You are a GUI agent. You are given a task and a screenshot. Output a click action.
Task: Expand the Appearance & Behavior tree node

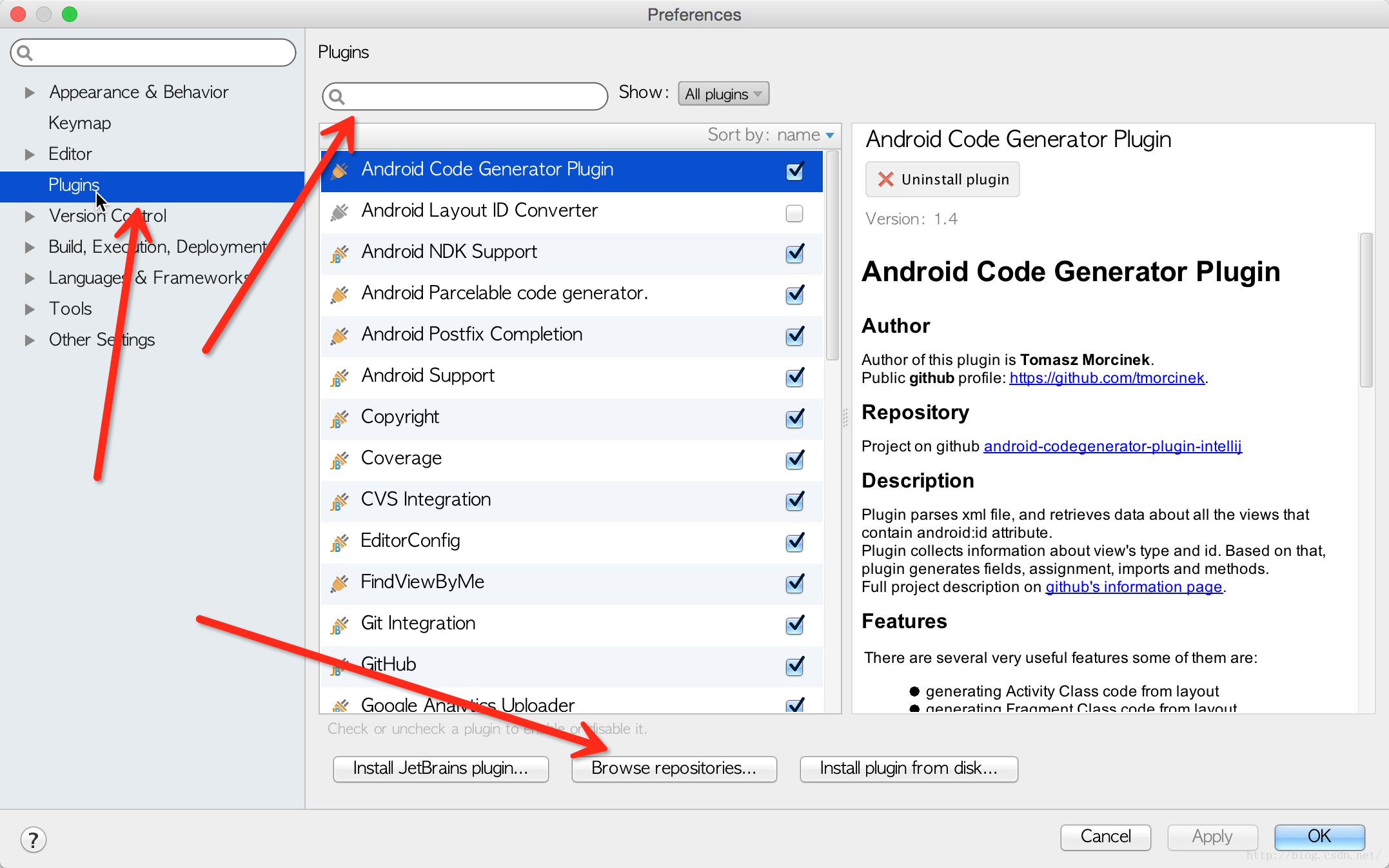click(30, 92)
